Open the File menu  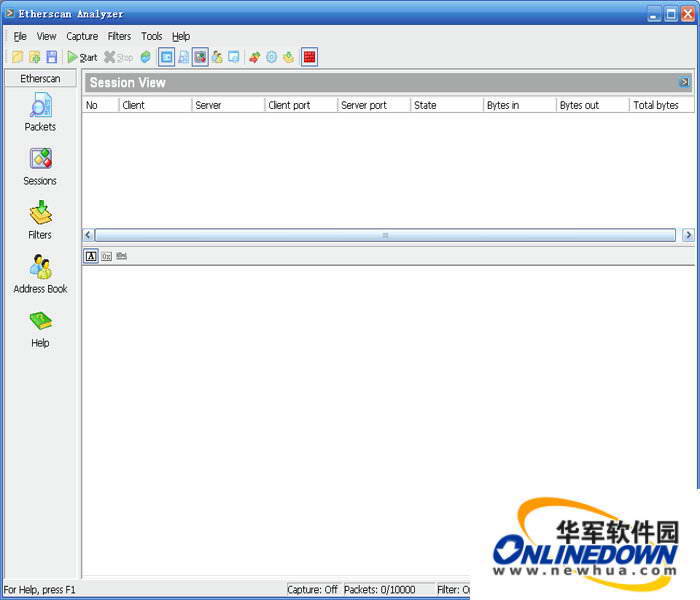pyautogui.click(x=20, y=36)
